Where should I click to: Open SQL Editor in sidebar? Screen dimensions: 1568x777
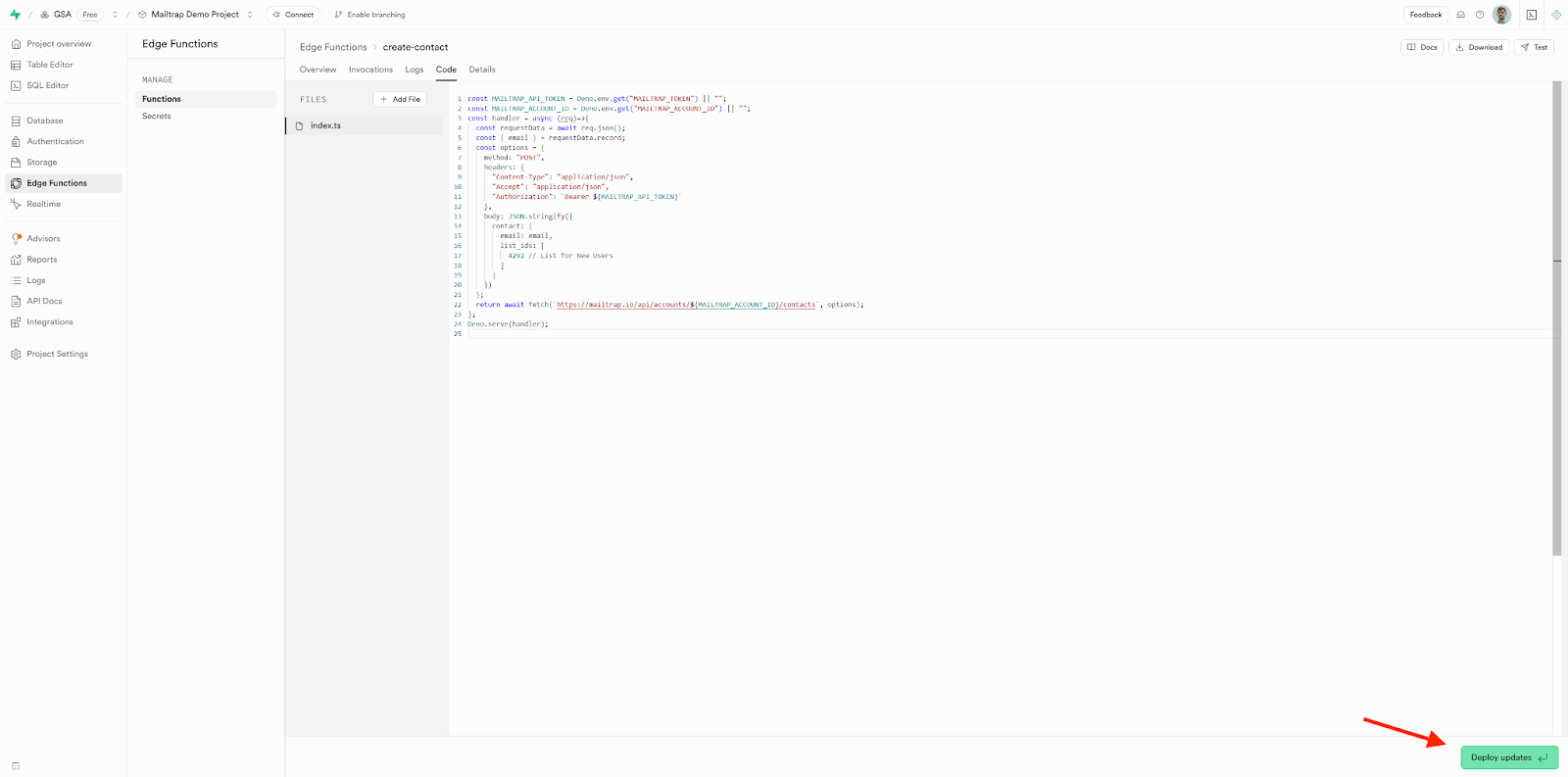(48, 85)
